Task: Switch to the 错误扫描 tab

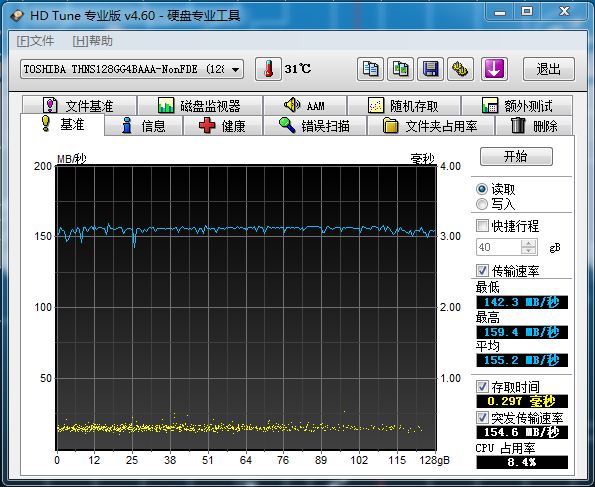Action: coord(315,126)
